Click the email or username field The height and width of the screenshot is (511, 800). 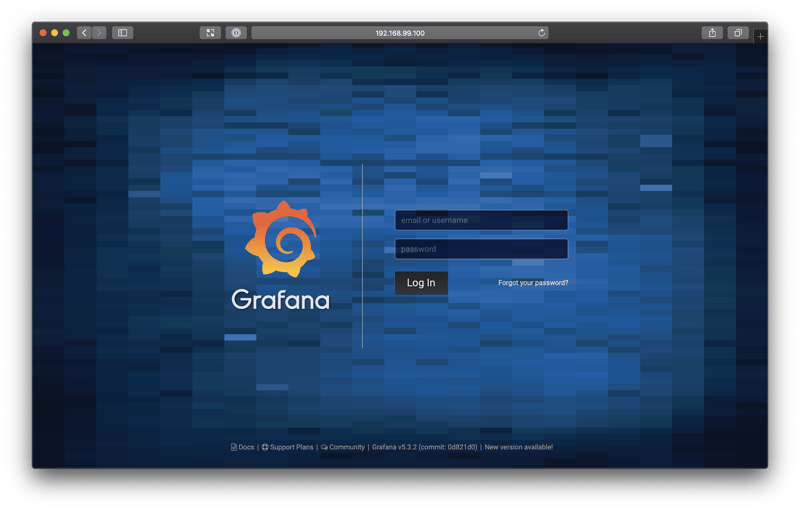pos(481,220)
